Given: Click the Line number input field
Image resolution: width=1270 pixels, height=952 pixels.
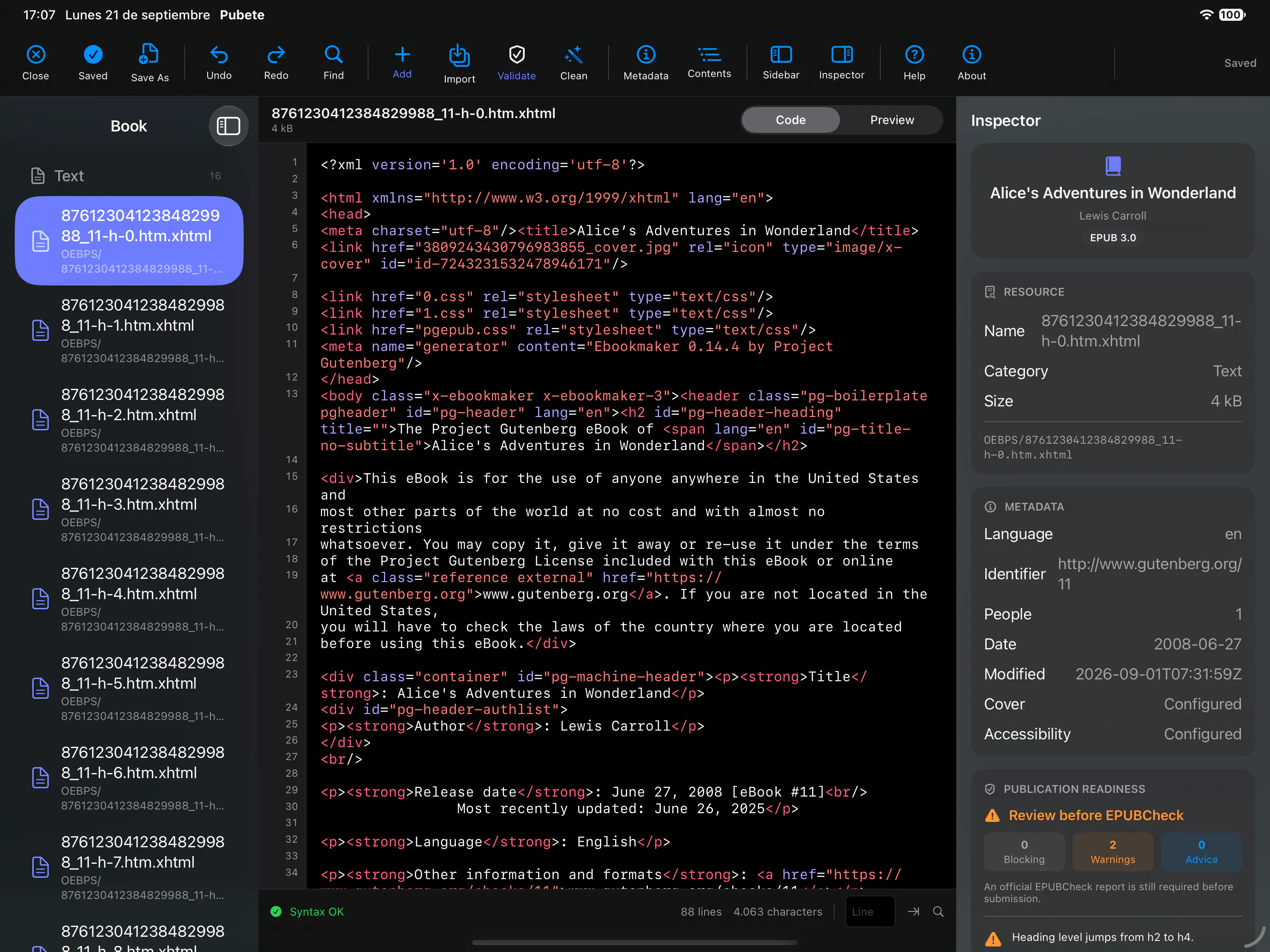Looking at the screenshot, I should [x=870, y=911].
